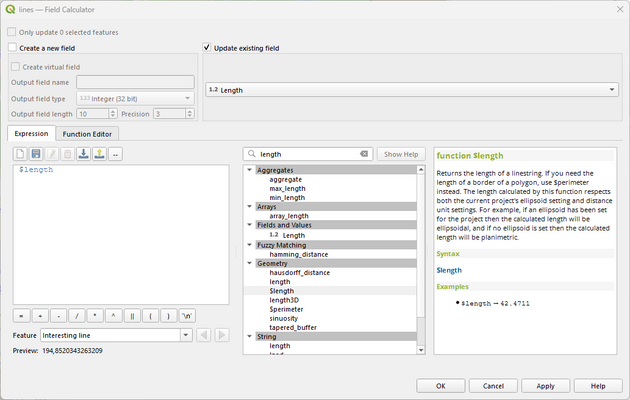Open the existing field Length dropdown
This screenshot has width=630, height=400.
[x=412, y=90]
